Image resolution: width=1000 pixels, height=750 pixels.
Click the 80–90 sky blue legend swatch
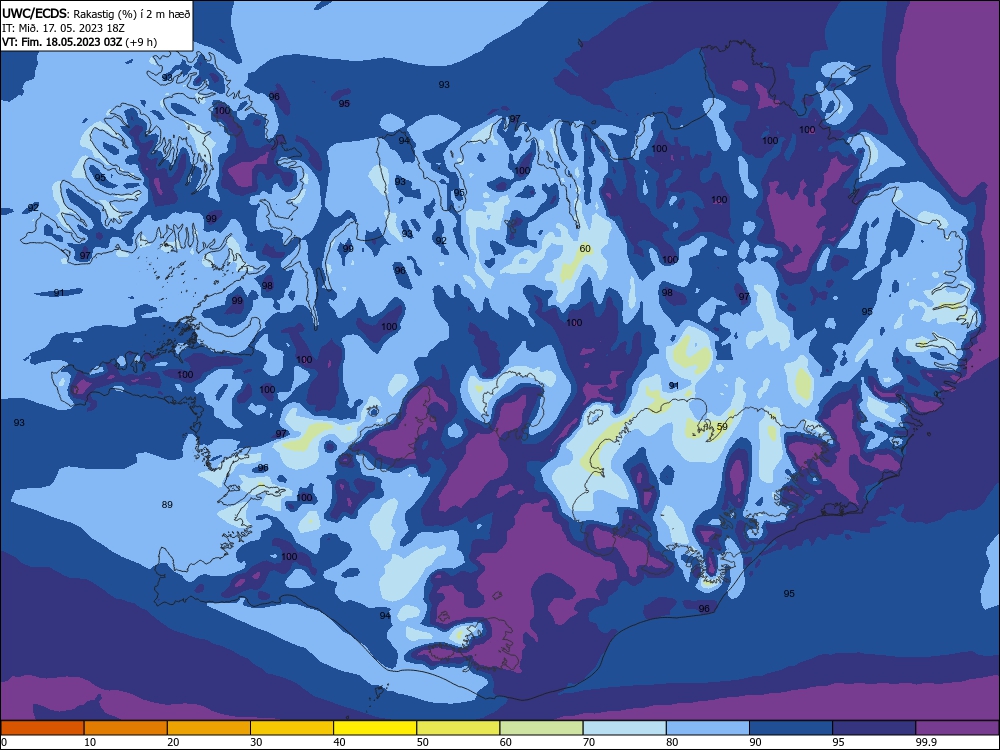tap(708, 728)
